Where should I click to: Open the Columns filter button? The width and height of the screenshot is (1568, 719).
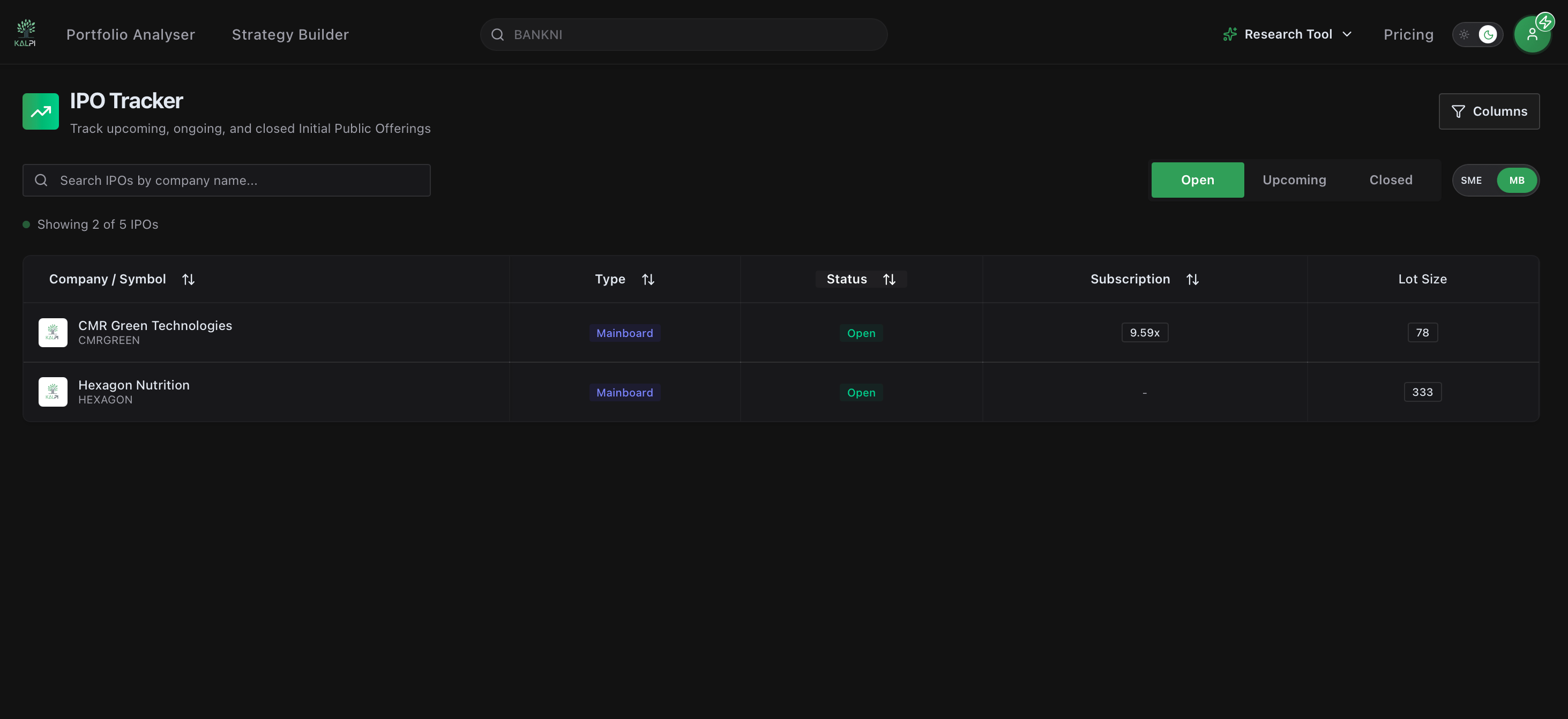pos(1489,111)
